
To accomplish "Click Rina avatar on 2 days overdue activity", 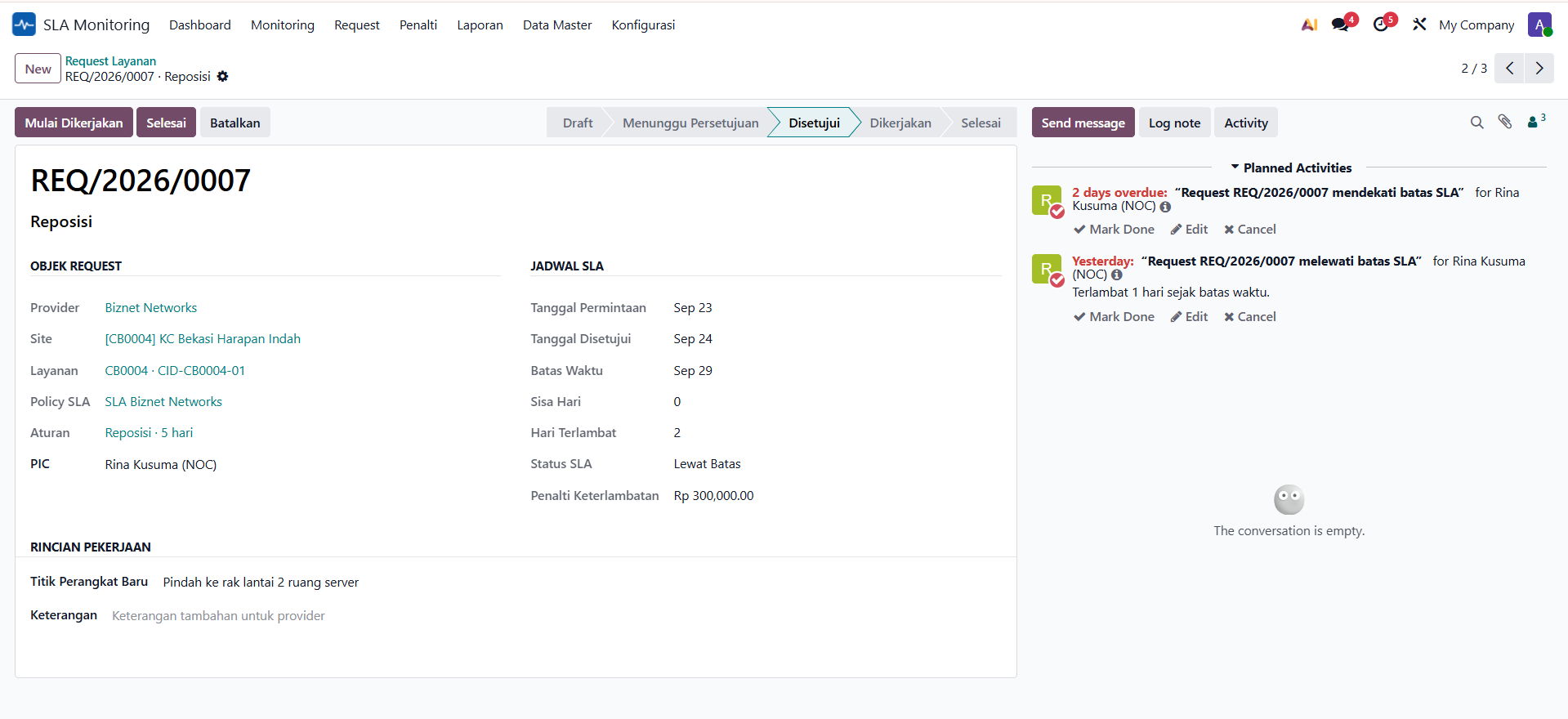I will pyautogui.click(x=1047, y=200).
